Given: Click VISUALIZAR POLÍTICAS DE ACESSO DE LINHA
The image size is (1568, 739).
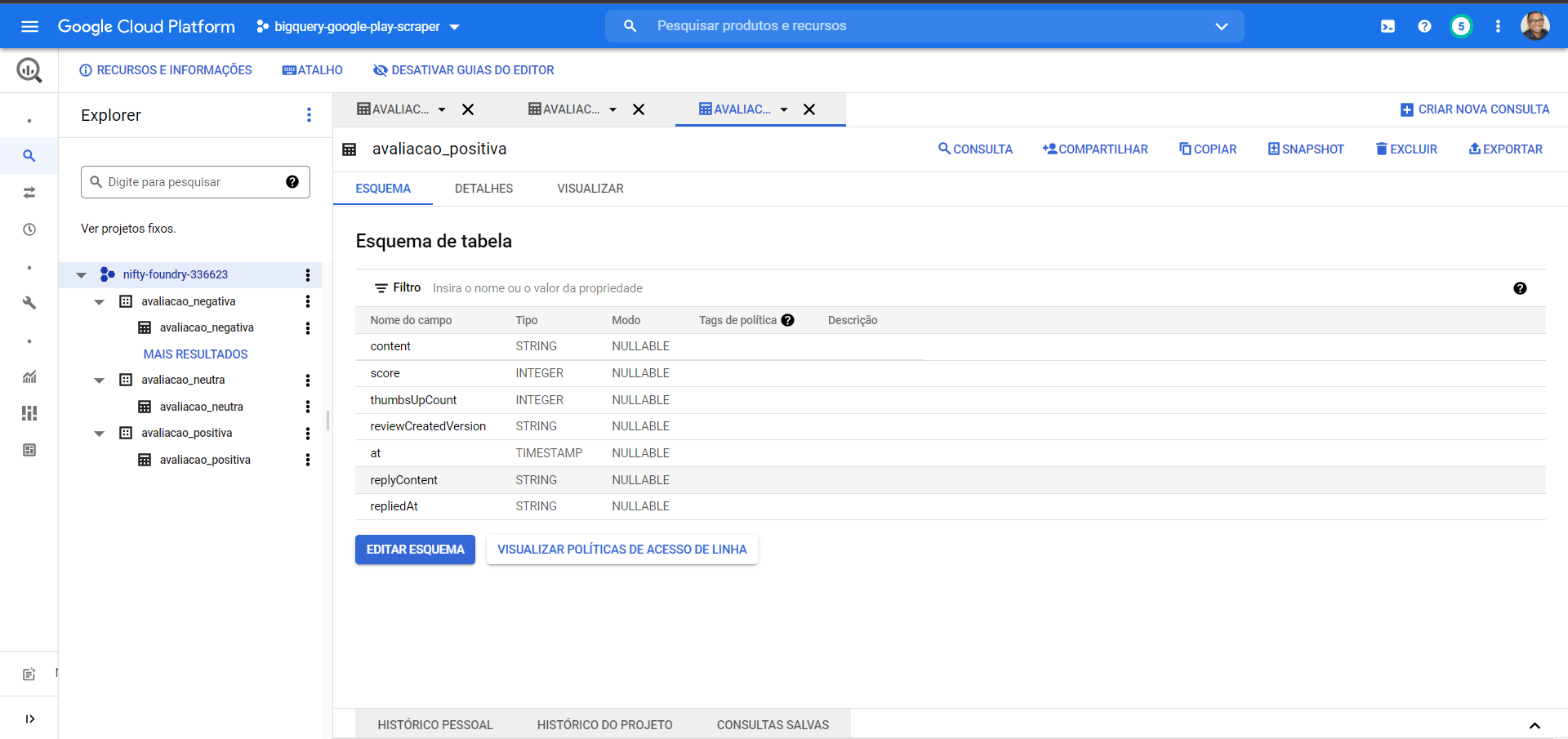Looking at the screenshot, I should click(x=622, y=550).
